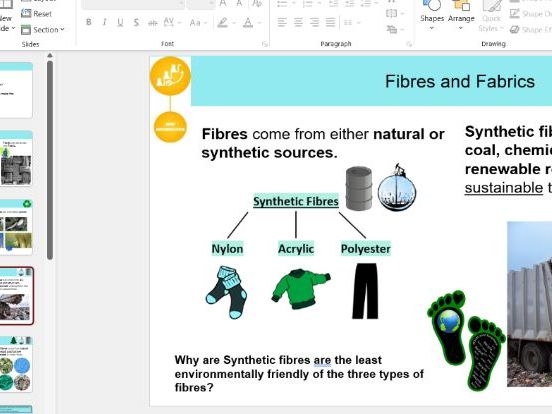The height and width of the screenshot is (414, 552).
Task: Open Font dialog launcher
Action: click(x=265, y=44)
